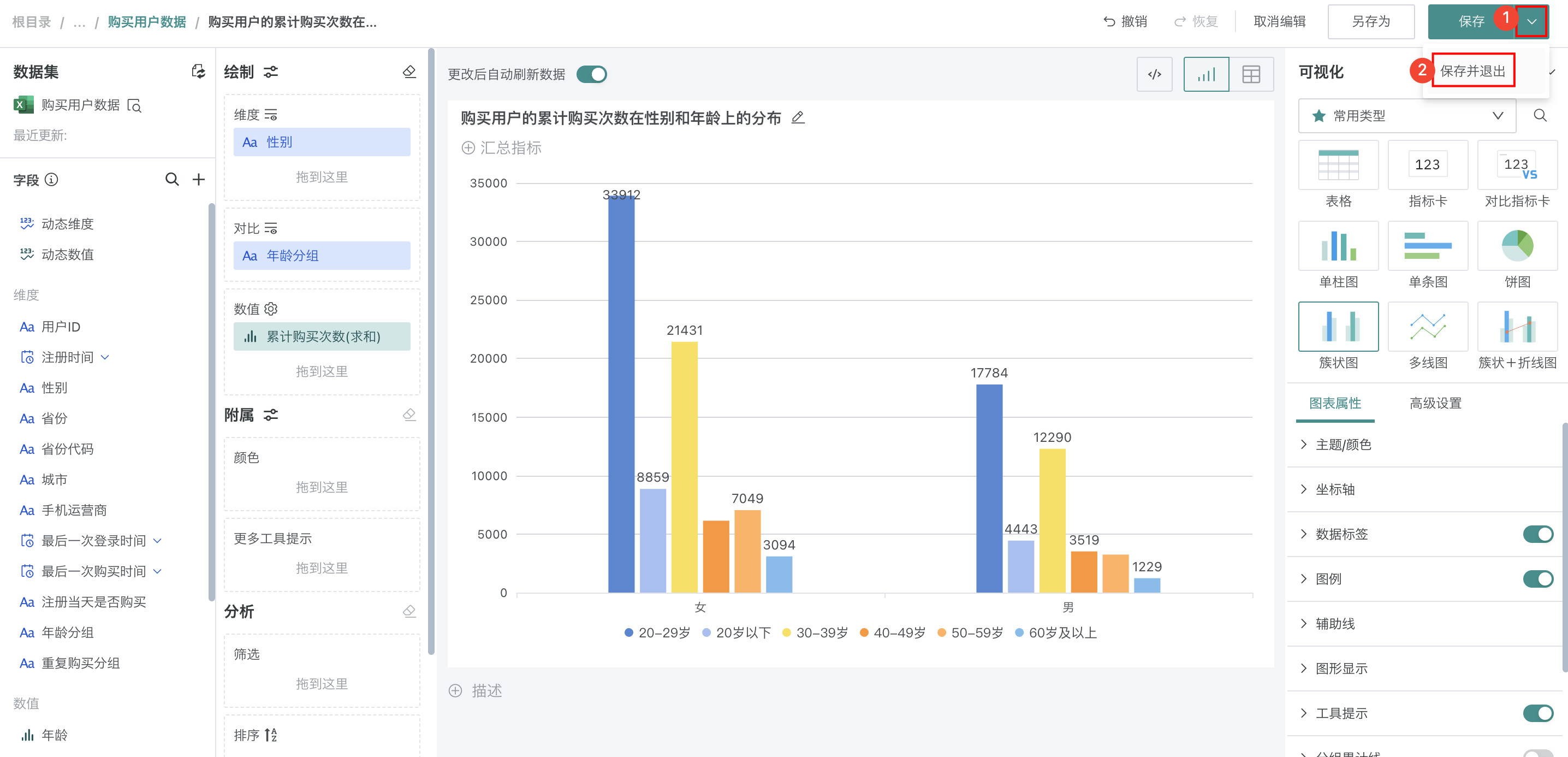Viewport: 1568px width, 757px height.
Task: Click 取消编辑 to cancel editing
Action: pos(1279,22)
